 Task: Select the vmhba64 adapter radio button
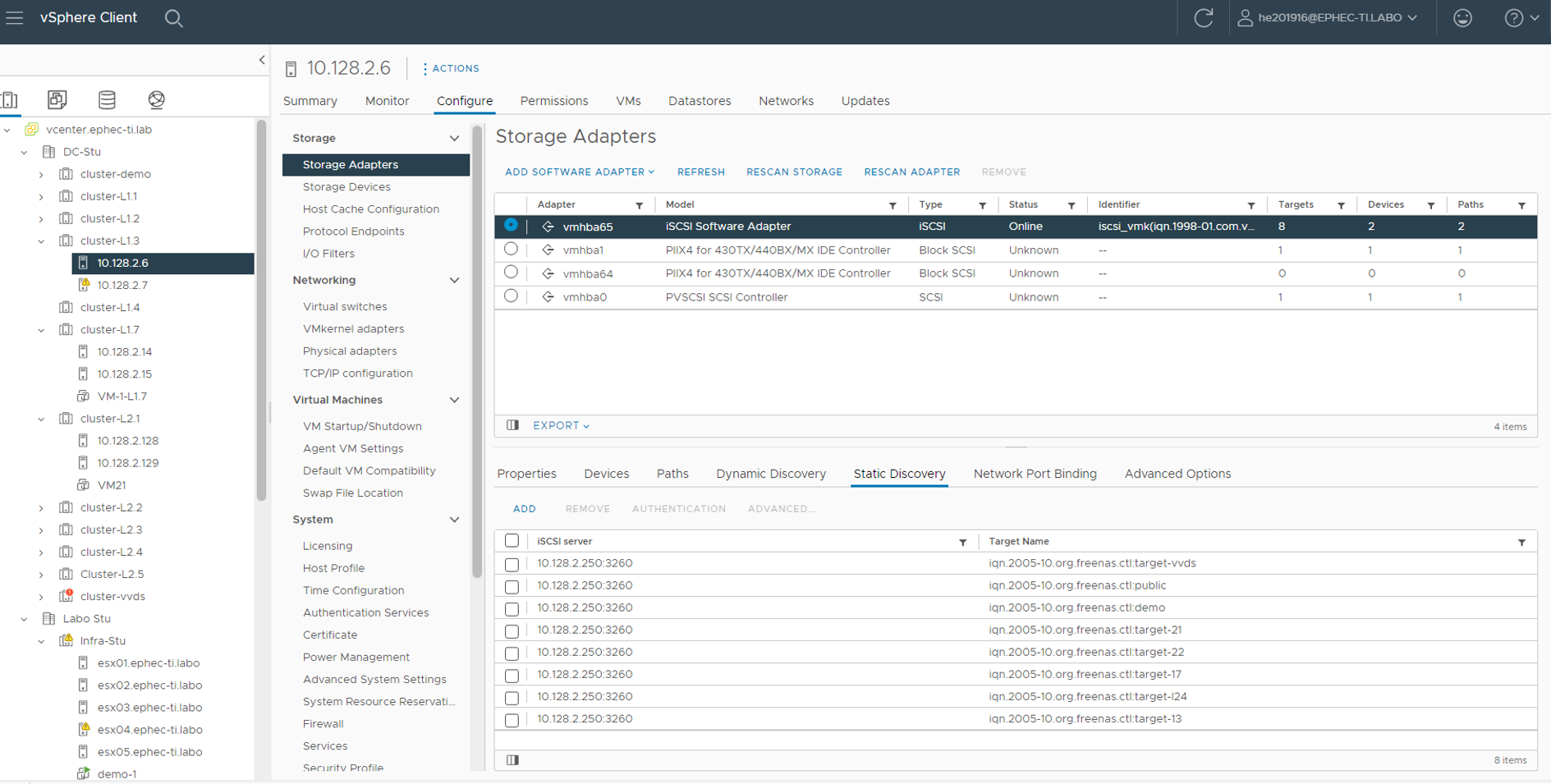pos(511,273)
